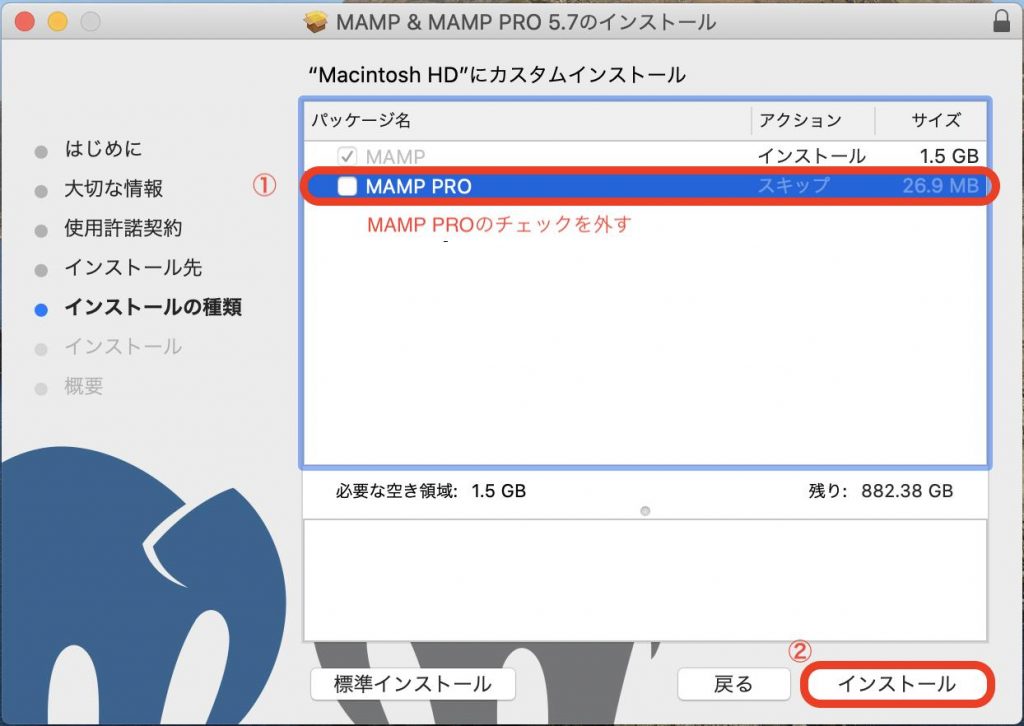
Task: Toggle the MAMP PRO checkbox
Action: [x=347, y=186]
